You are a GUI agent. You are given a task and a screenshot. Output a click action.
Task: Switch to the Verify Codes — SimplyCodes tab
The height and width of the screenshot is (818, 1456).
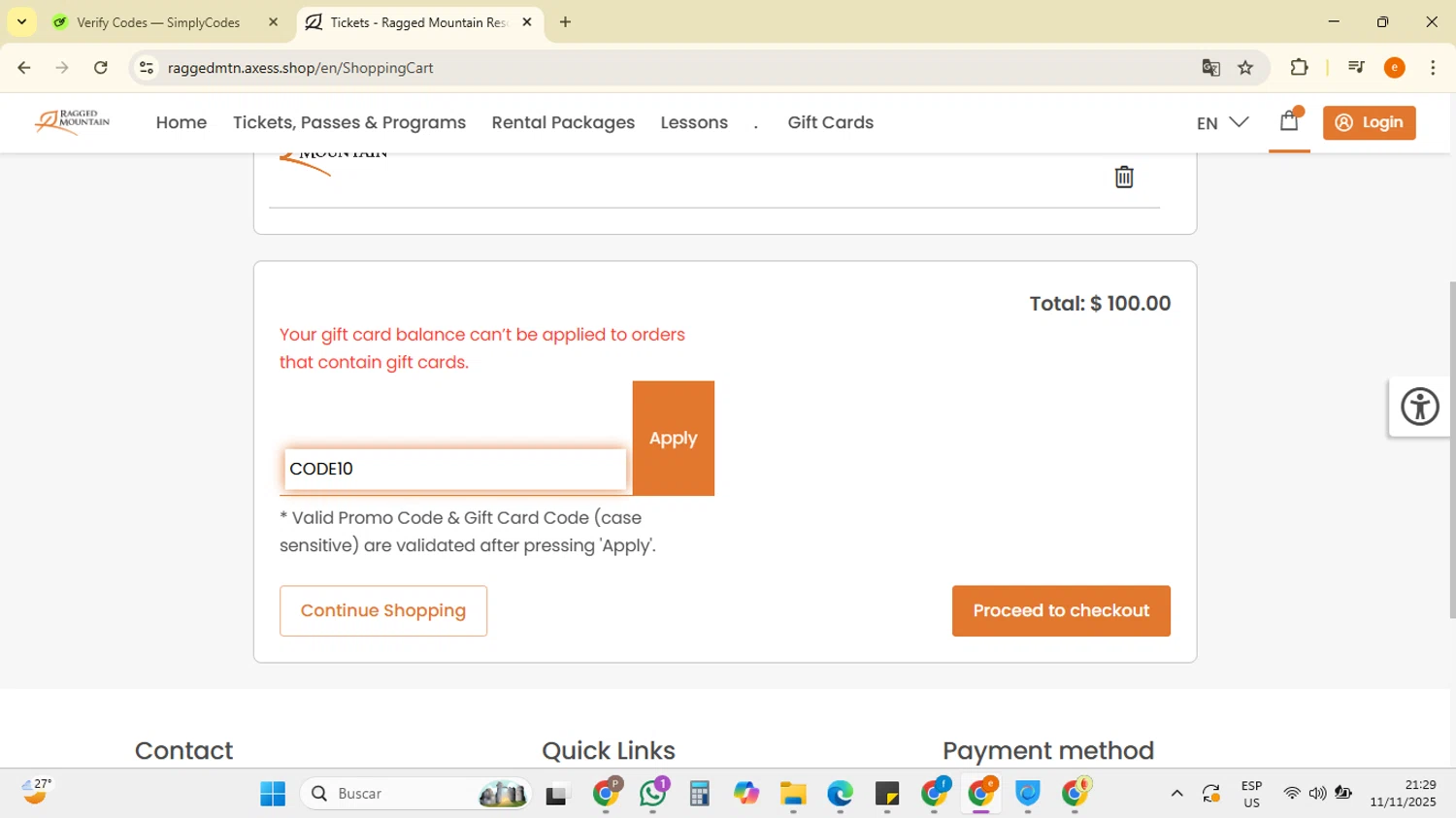click(x=157, y=22)
